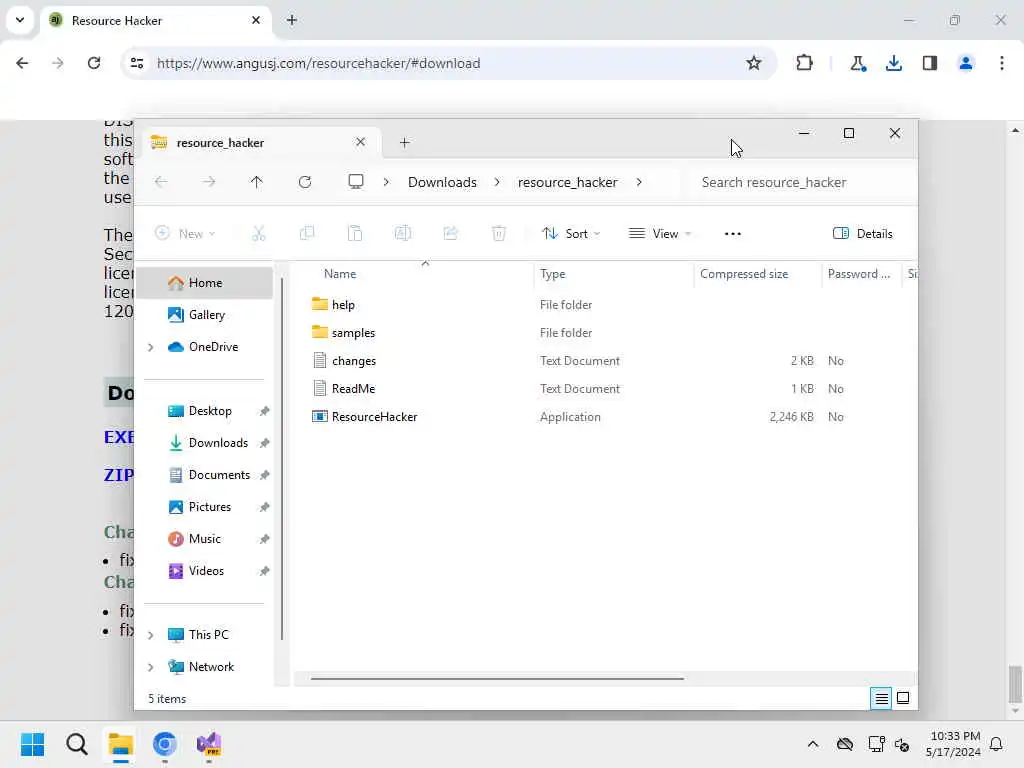This screenshot has width=1024, height=768.
Task: Click the Share icon in Explorer toolbar
Action: [x=451, y=234]
